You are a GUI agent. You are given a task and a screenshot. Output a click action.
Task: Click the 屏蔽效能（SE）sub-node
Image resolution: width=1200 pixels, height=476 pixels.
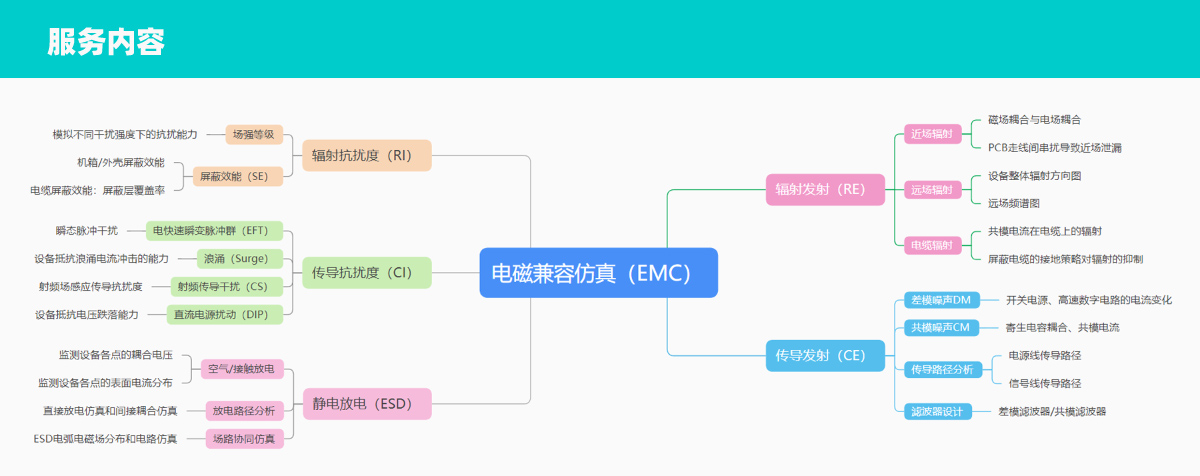coord(239,176)
